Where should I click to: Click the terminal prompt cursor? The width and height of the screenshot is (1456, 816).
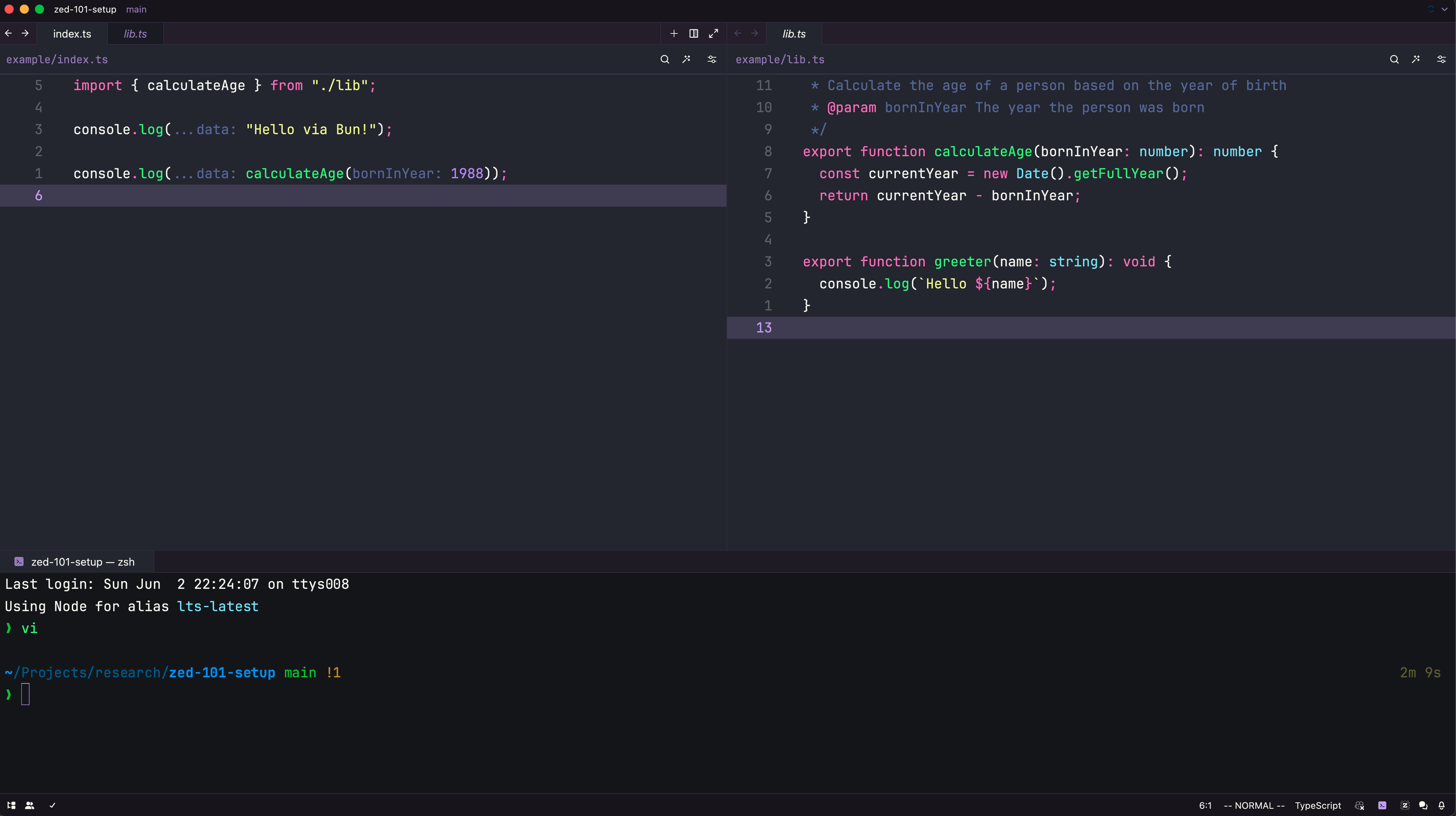pos(25,694)
